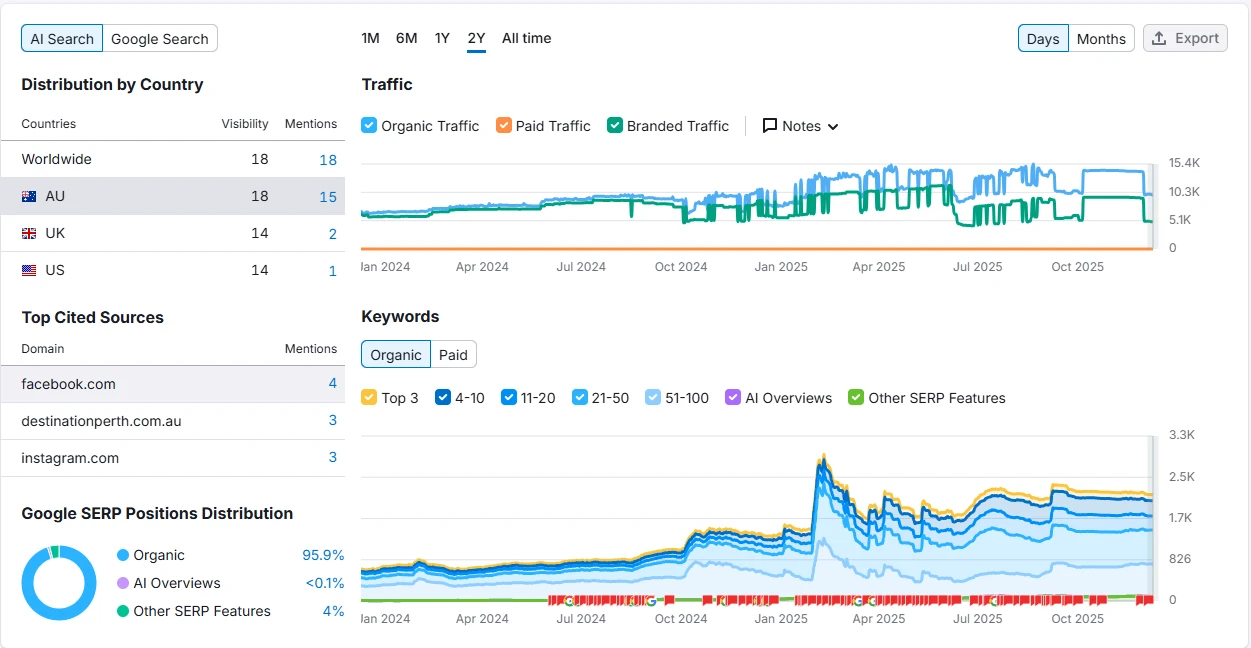Switch the chart granularity to Months
This screenshot has width=1251, height=648.
click(x=1101, y=39)
